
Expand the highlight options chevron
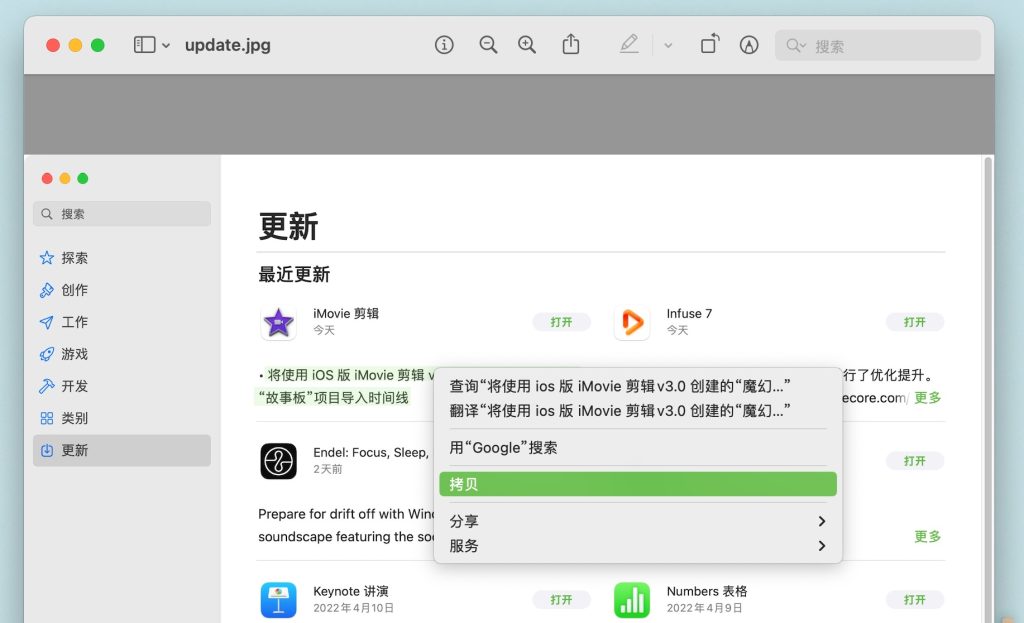point(668,46)
